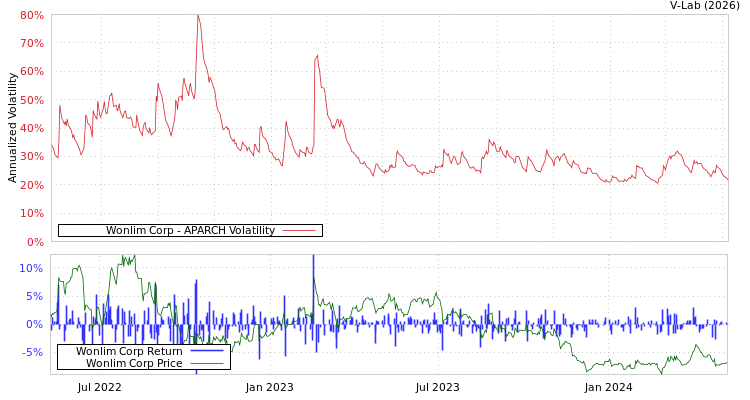Click the blue line swatch beside Return
Image resolution: width=750 pixels, height=400 pixels.
(x=206, y=351)
